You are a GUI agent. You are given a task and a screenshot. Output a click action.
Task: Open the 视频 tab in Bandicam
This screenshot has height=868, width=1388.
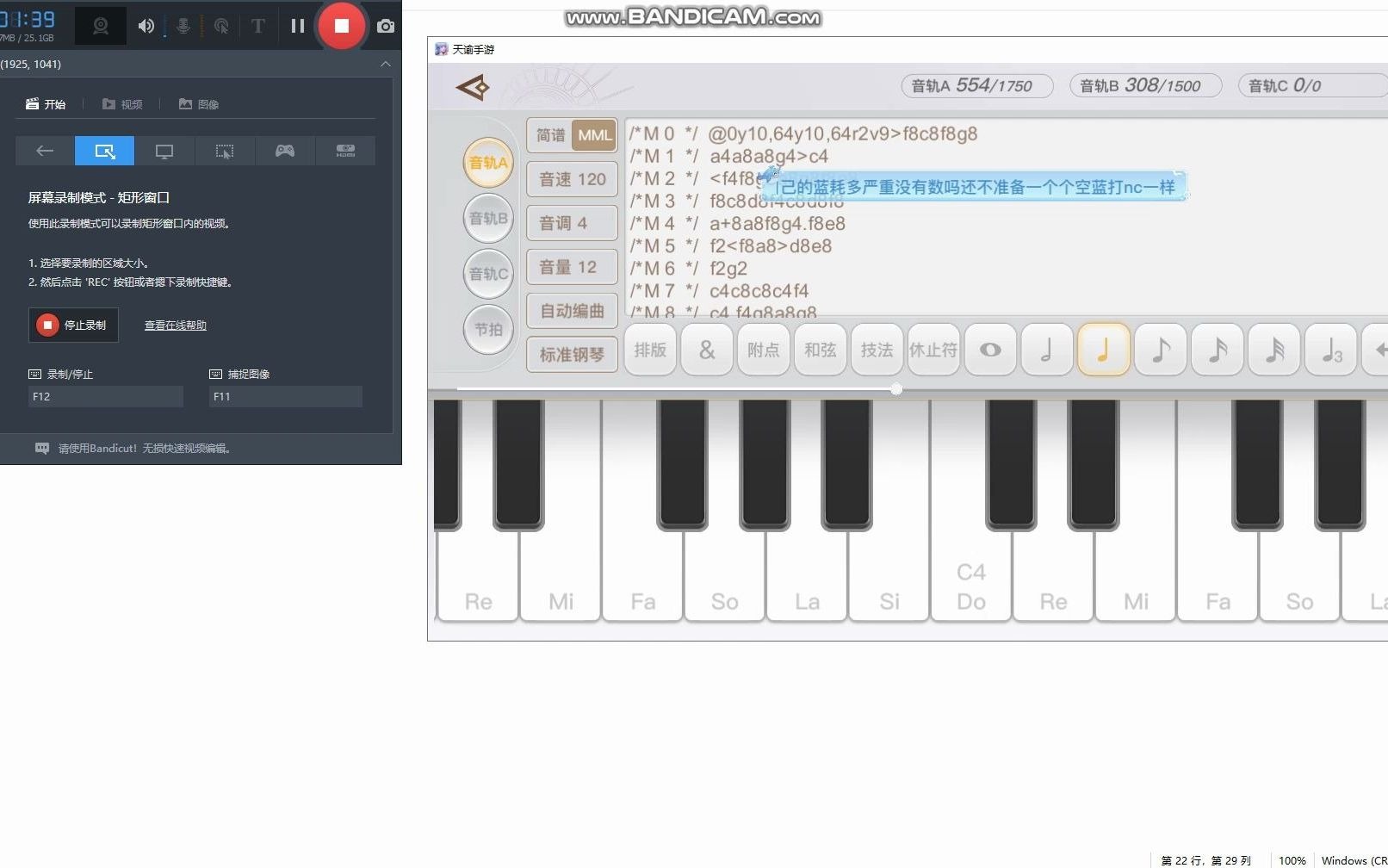tap(122, 104)
